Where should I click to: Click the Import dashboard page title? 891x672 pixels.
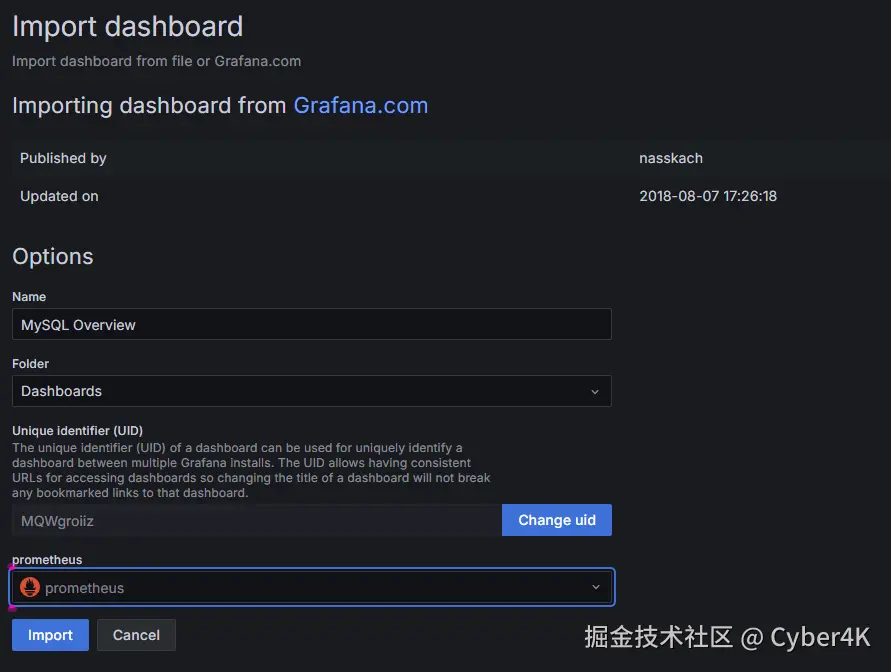point(127,27)
